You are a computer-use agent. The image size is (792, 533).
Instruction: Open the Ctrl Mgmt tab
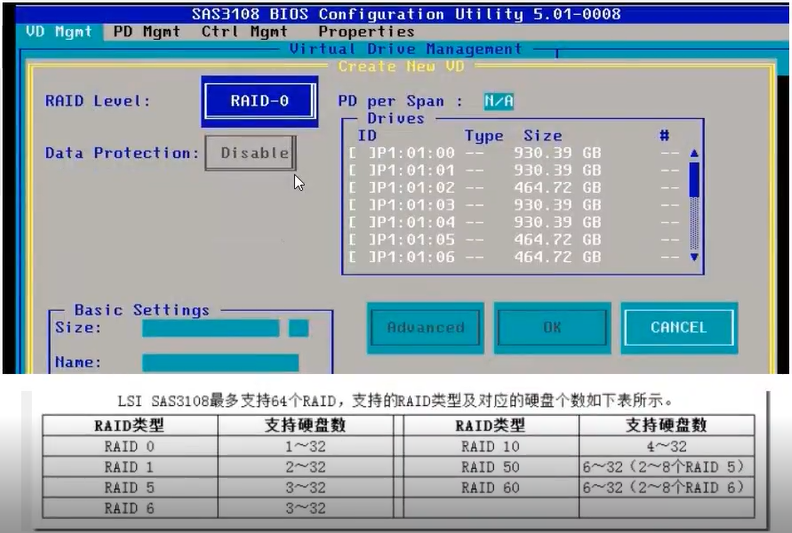point(244,32)
